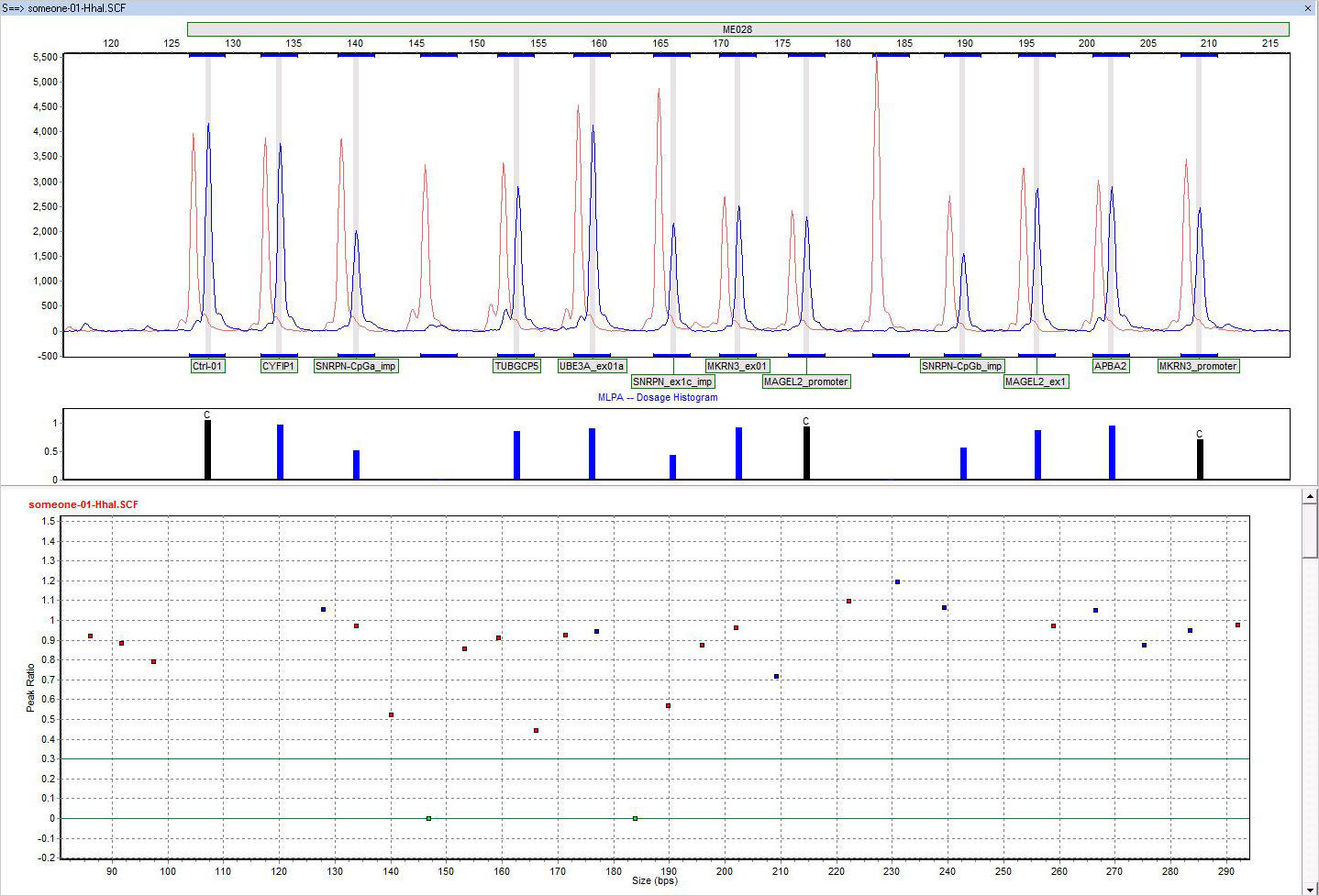Select the SNRPN-CpGb_imp probe label
1319x896 pixels.
coord(961,365)
